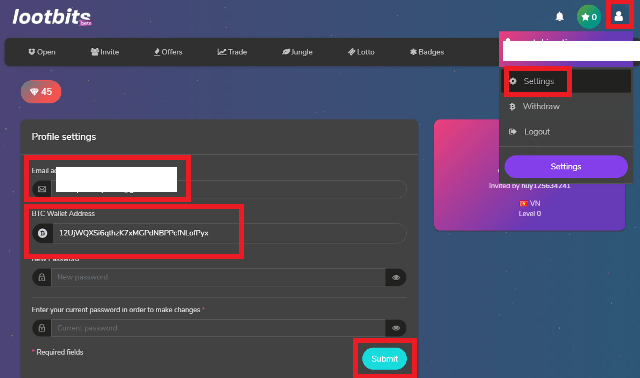Click the VN country flag
Image resolution: width=640 pixels, height=378 pixels.
point(523,203)
